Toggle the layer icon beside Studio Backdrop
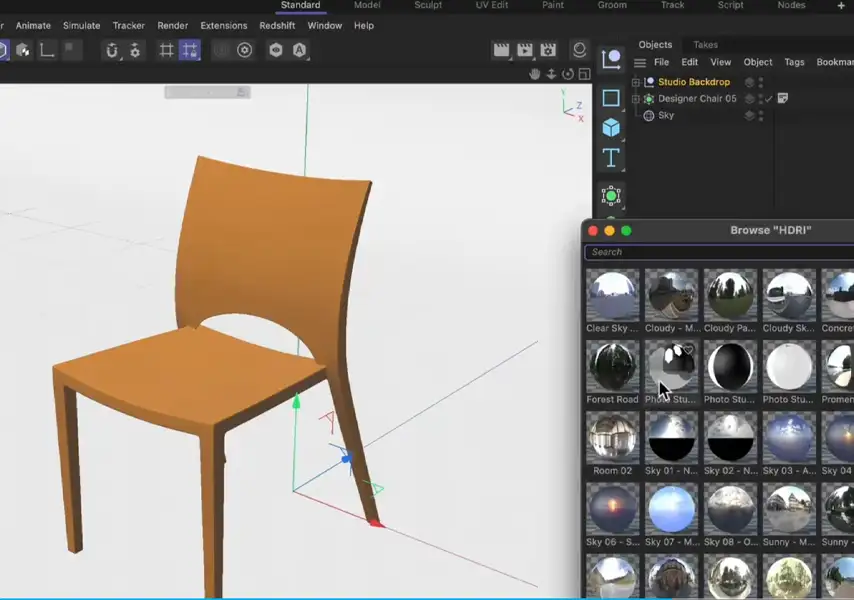The image size is (854, 600). coord(750,82)
